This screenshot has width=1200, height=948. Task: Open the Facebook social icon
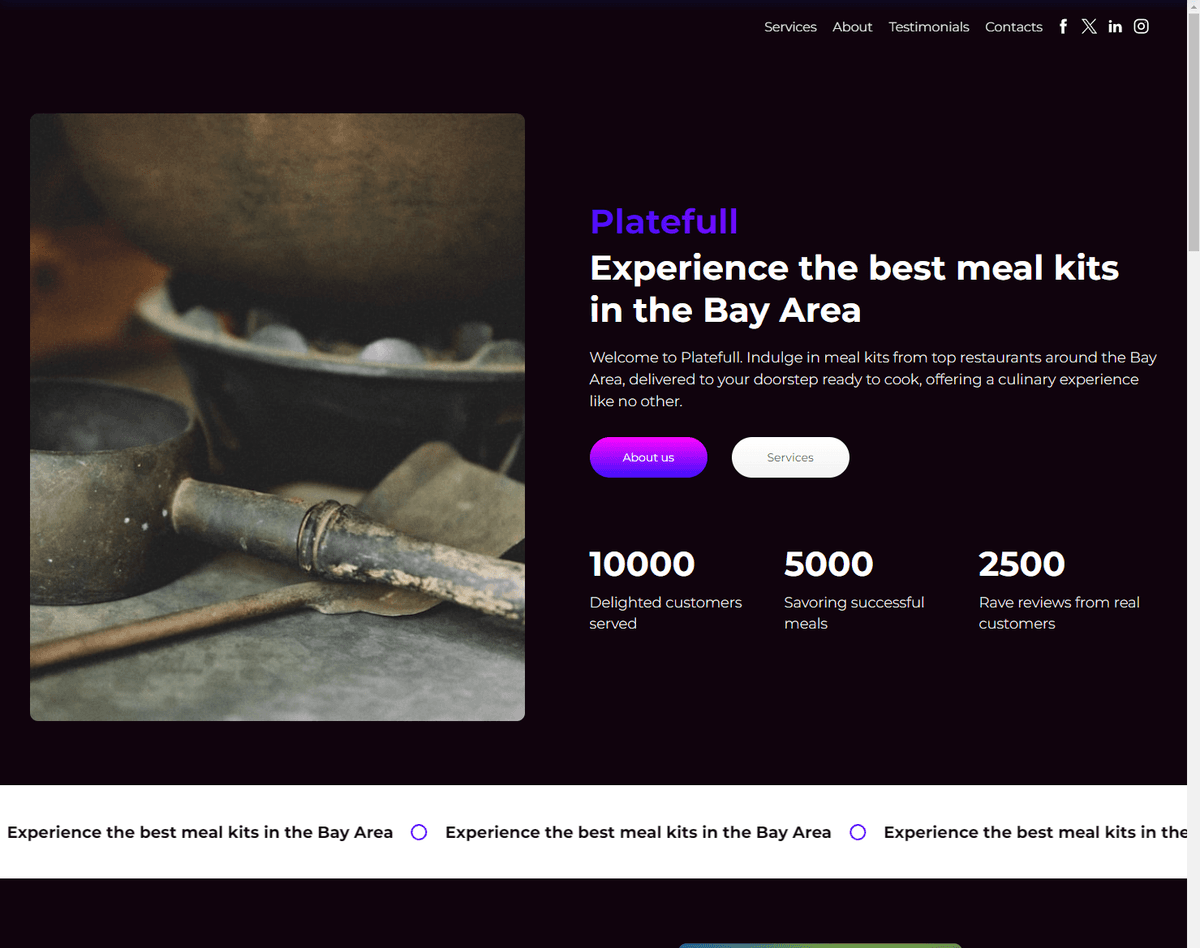coord(1063,27)
